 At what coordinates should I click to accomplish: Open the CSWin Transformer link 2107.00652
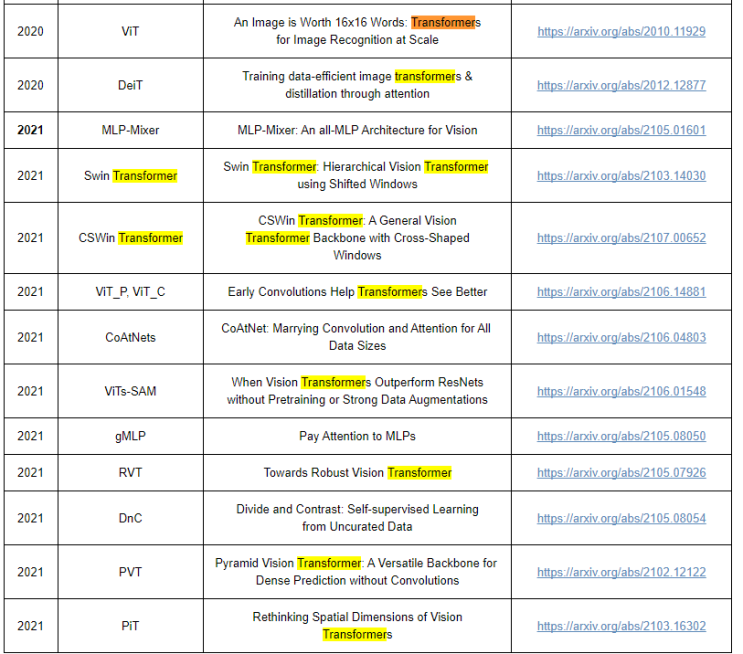tap(621, 238)
